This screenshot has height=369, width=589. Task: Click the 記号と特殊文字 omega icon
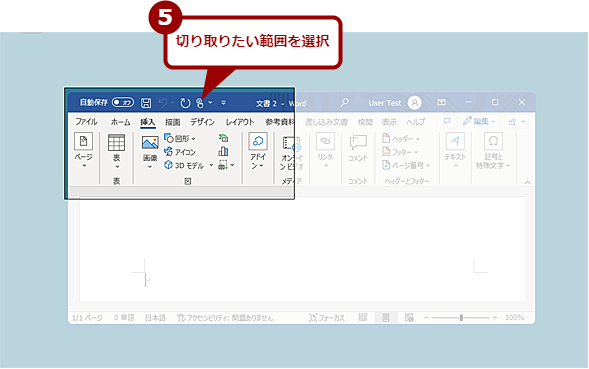point(493,141)
